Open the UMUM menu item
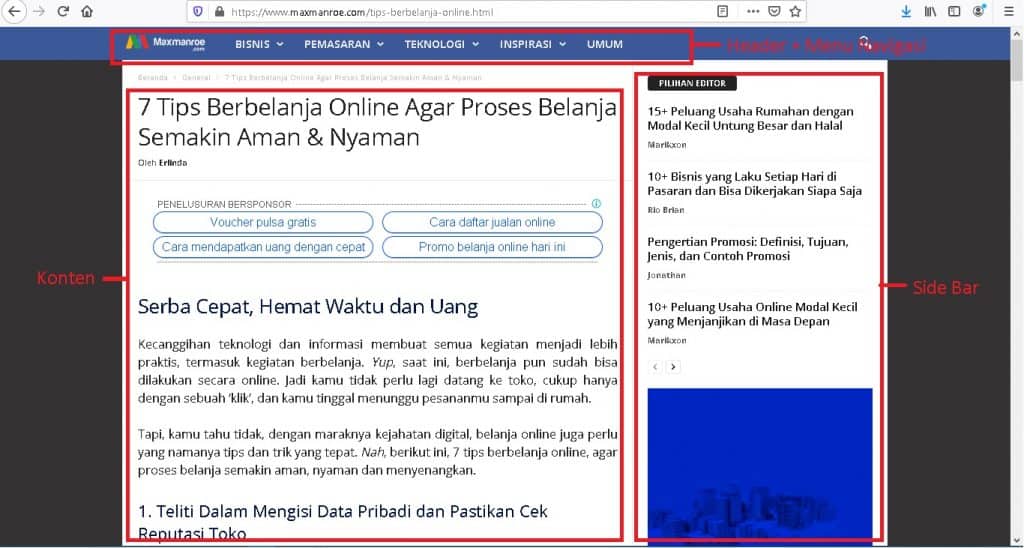The height and width of the screenshot is (548, 1024). 605,44
